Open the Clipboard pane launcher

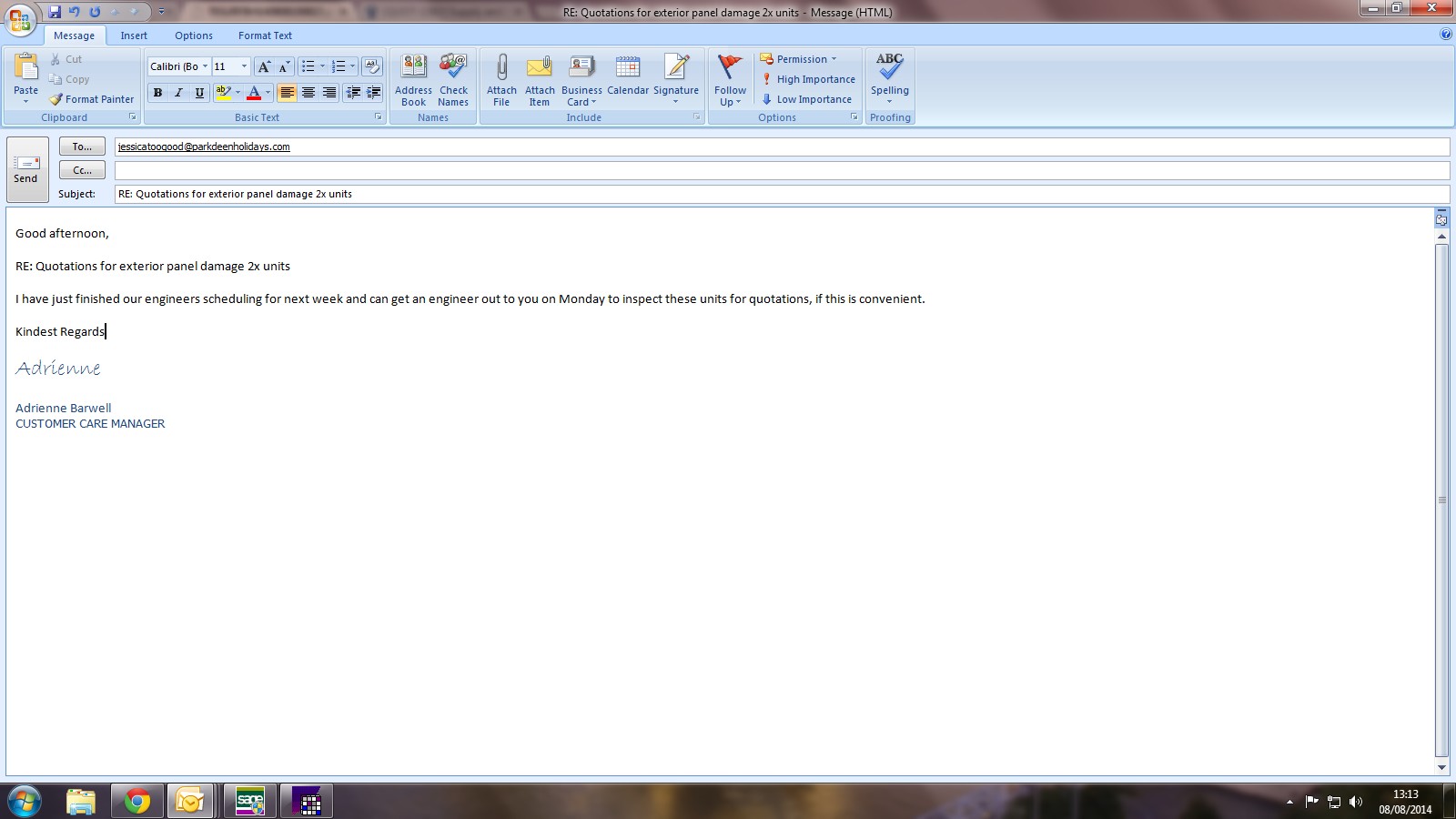[133, 117]
